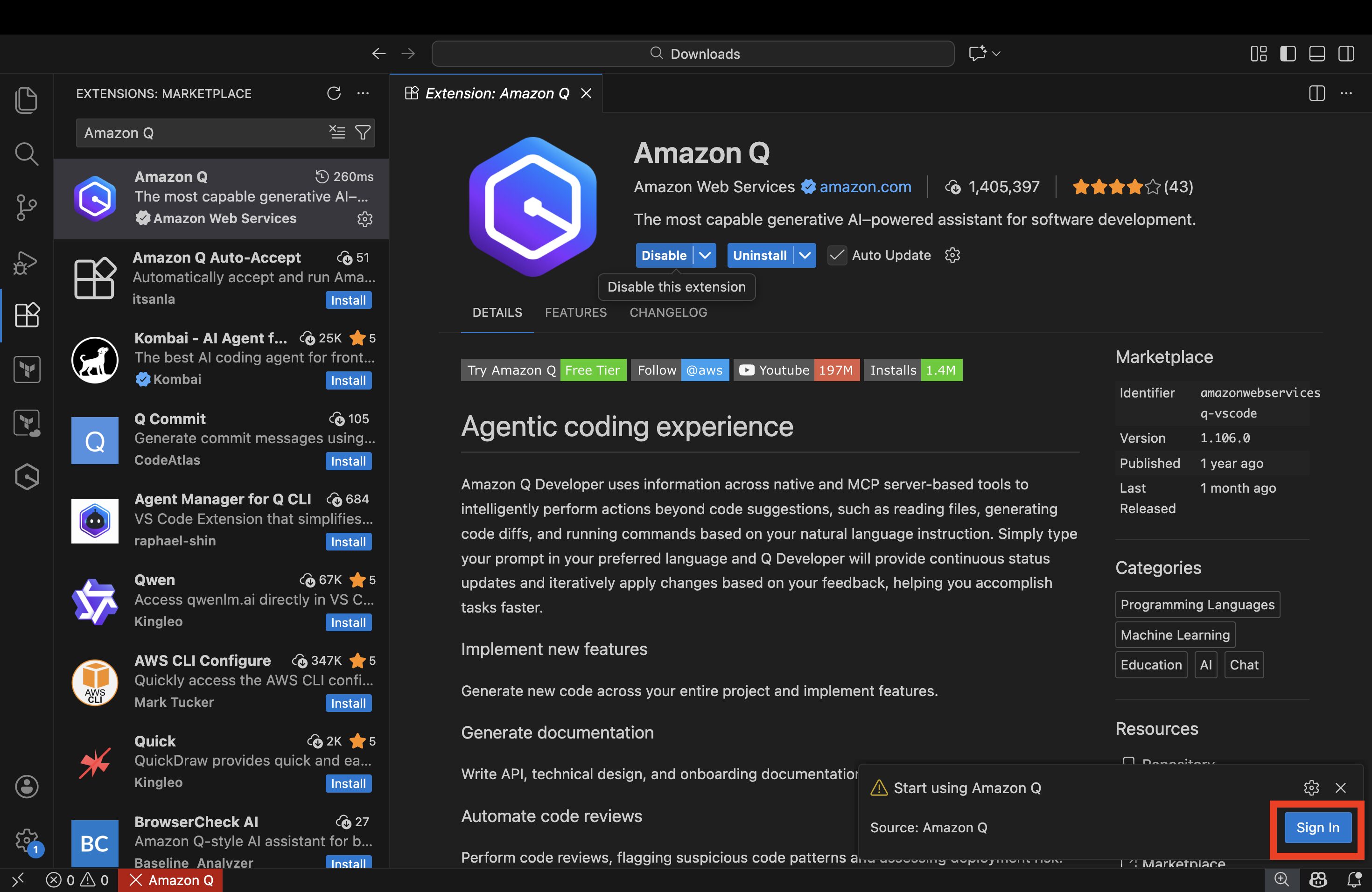Image resolution: width=1372 pixels, height=892 pixels.
Task: Open the amazon.com publisher link
Action: pyautogui.click(x=865, y=187)
